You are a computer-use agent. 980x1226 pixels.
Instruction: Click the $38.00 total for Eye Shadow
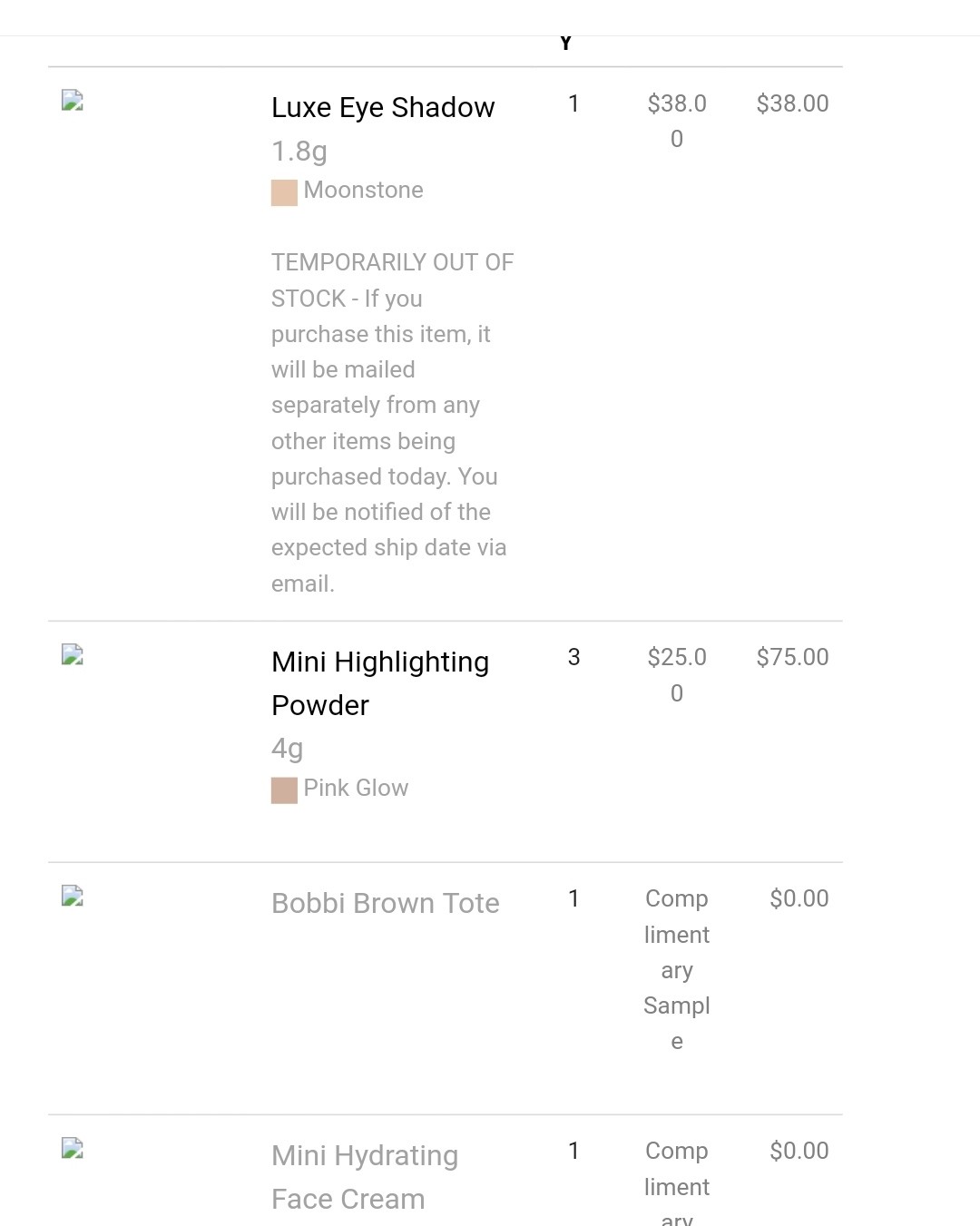tap(792, 103)
